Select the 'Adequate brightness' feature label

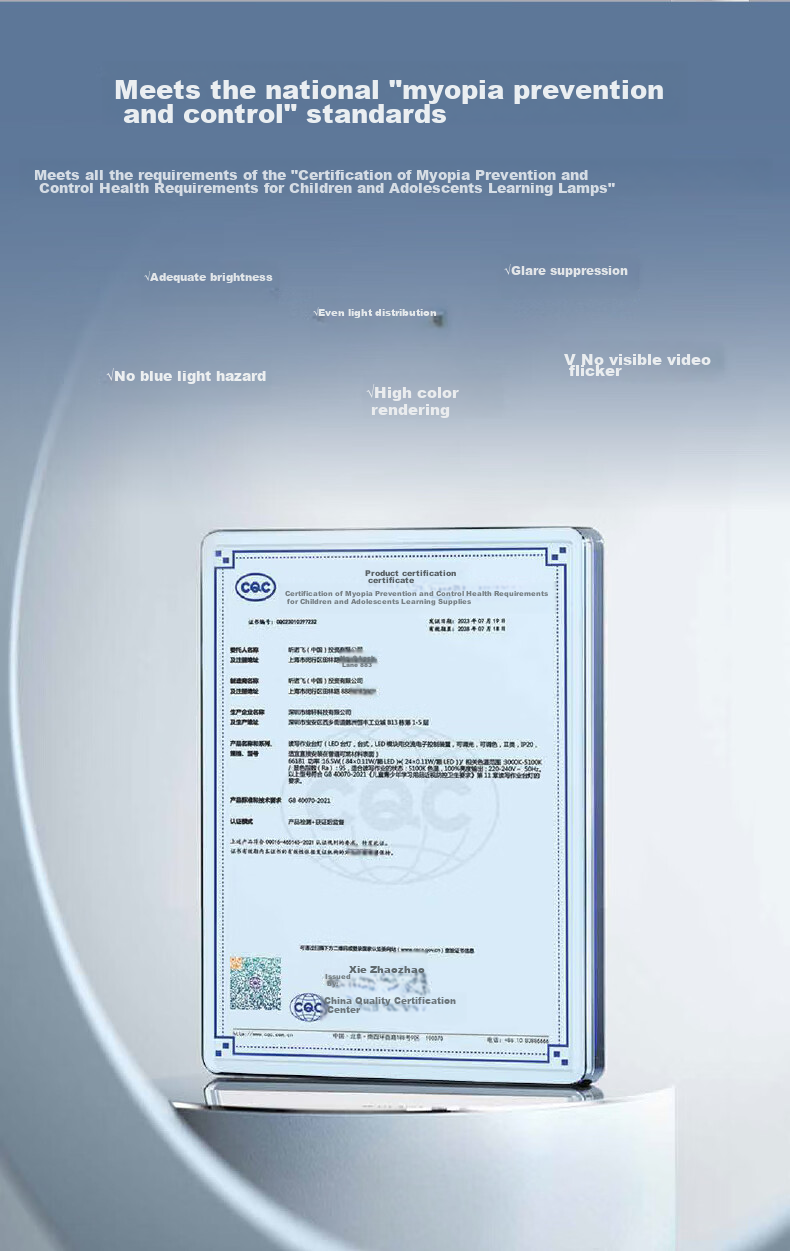coord(208,277)
